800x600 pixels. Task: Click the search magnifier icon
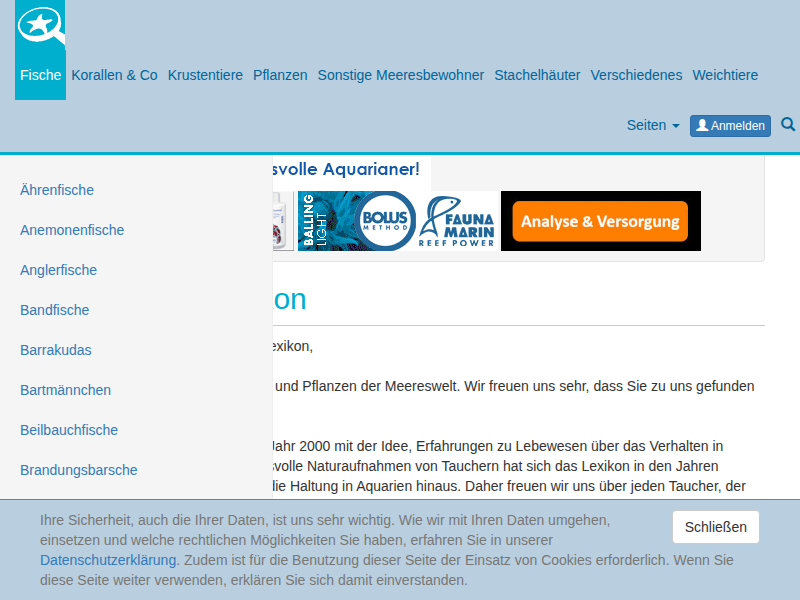coord(788,125)
